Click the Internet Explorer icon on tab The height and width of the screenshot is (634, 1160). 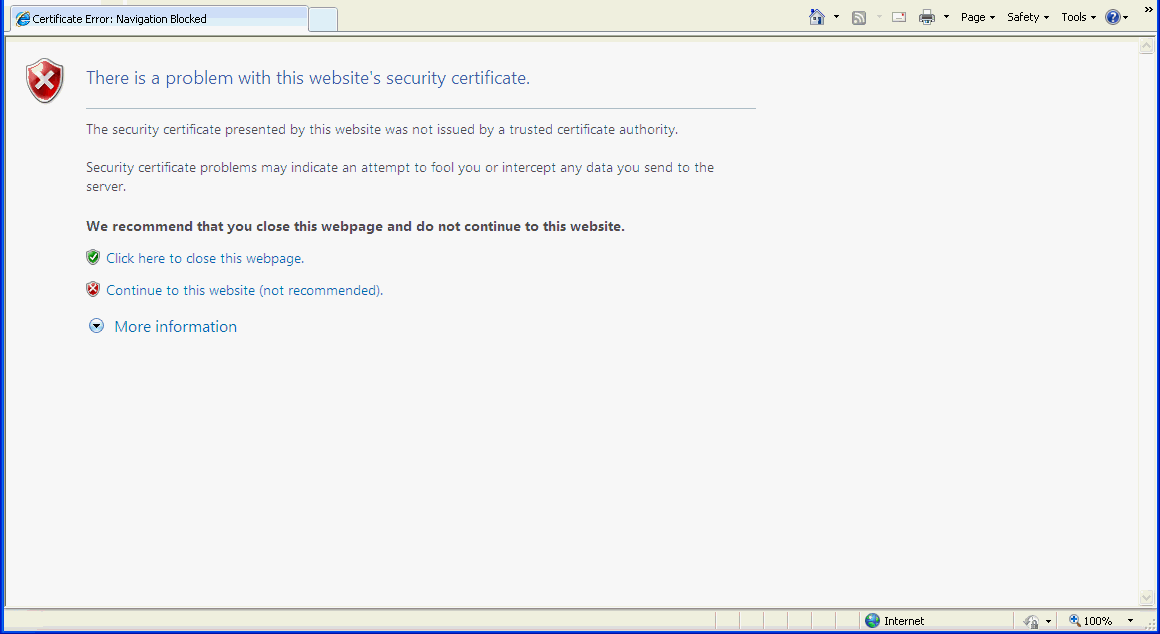tap(23, 18)
